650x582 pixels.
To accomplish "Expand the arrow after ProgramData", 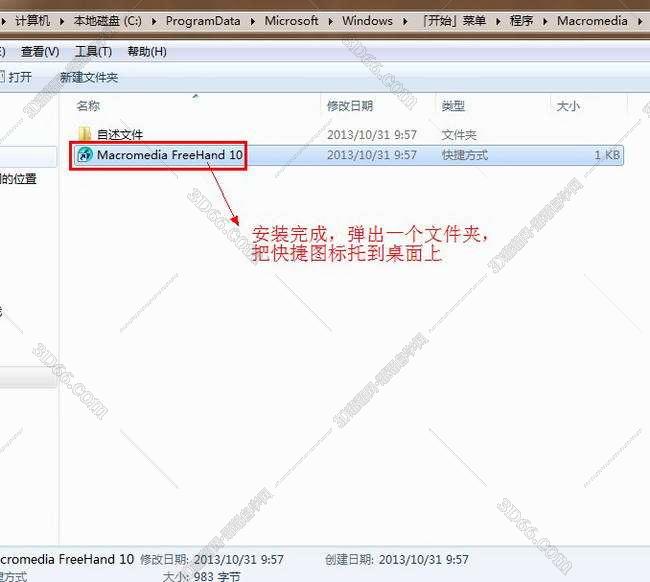I will 252,21.
